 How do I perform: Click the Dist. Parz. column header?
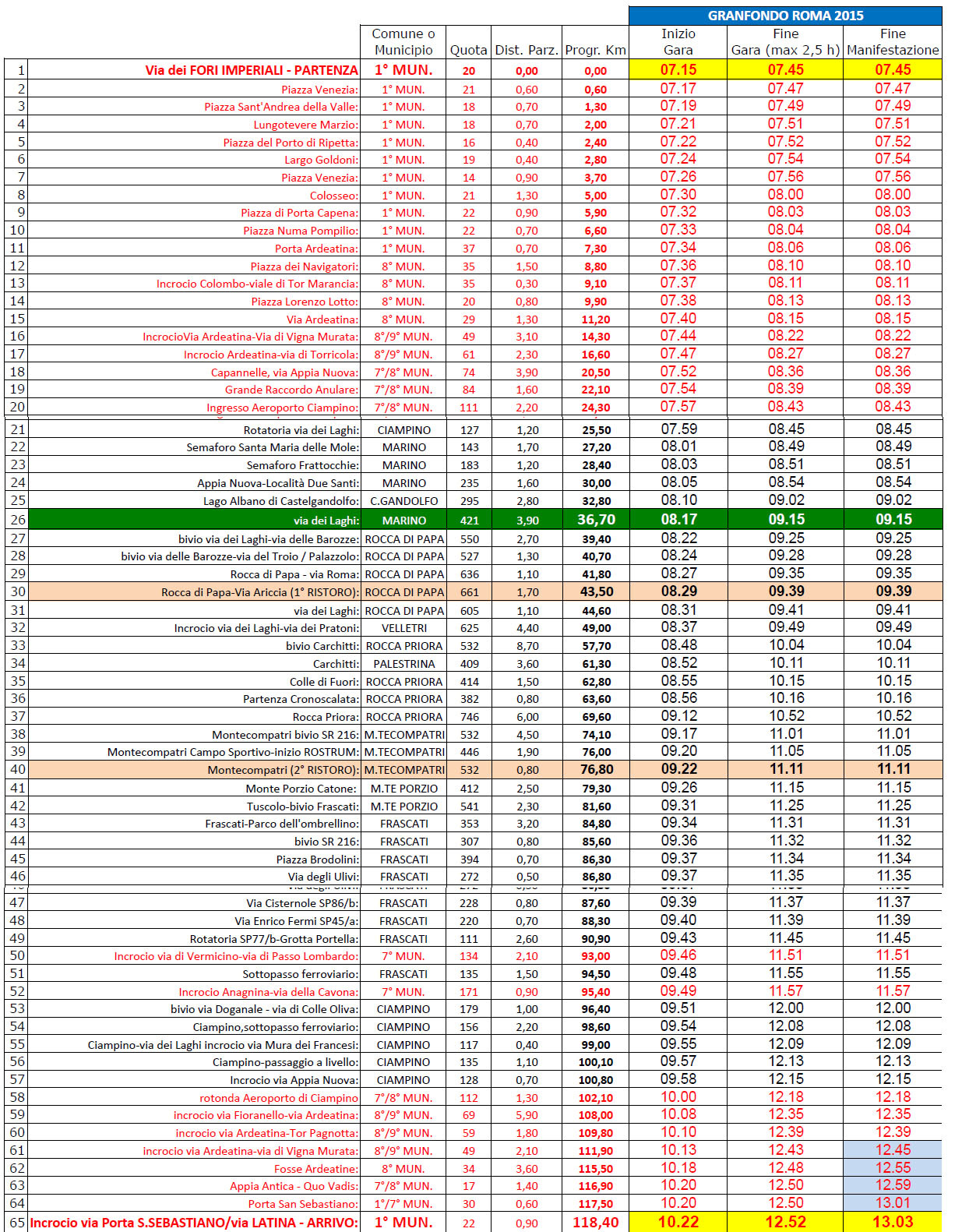[x=527, y=50]
